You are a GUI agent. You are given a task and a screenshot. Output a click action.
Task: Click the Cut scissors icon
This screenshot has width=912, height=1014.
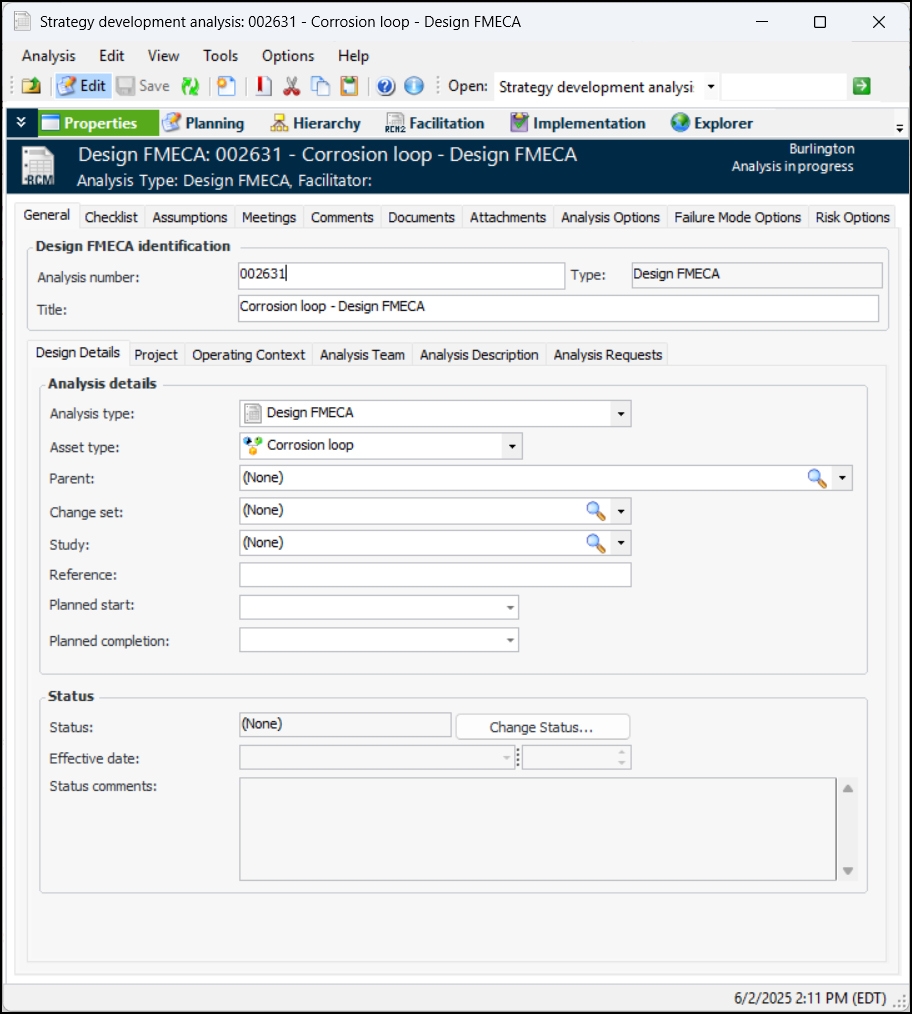(x=292, y=87)
